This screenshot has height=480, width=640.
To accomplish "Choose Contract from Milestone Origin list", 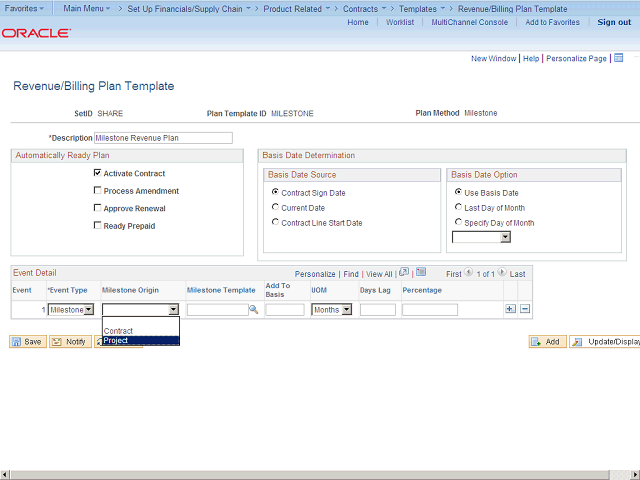I will point(140,331).
